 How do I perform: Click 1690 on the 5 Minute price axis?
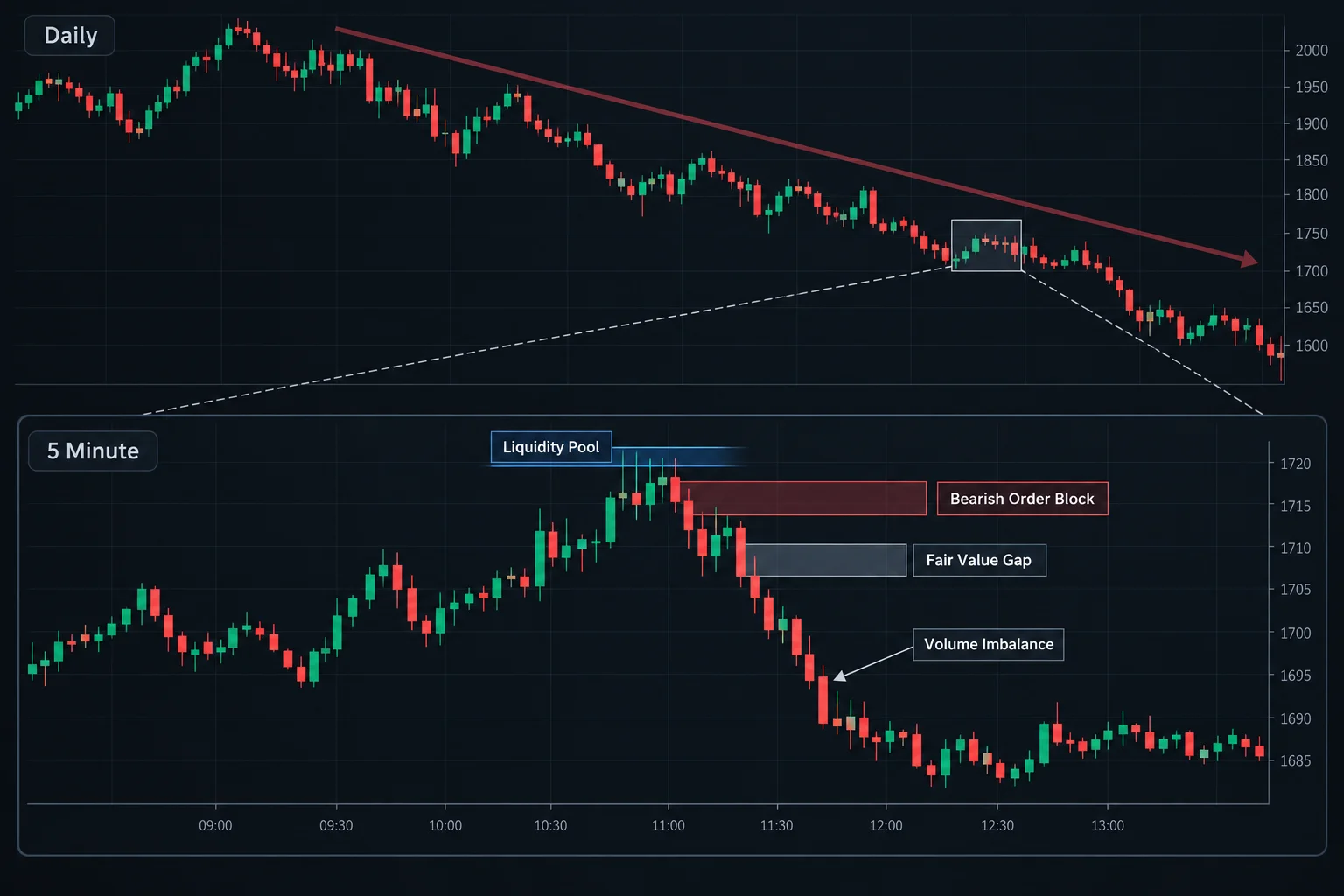click(x=1295, y=719)
